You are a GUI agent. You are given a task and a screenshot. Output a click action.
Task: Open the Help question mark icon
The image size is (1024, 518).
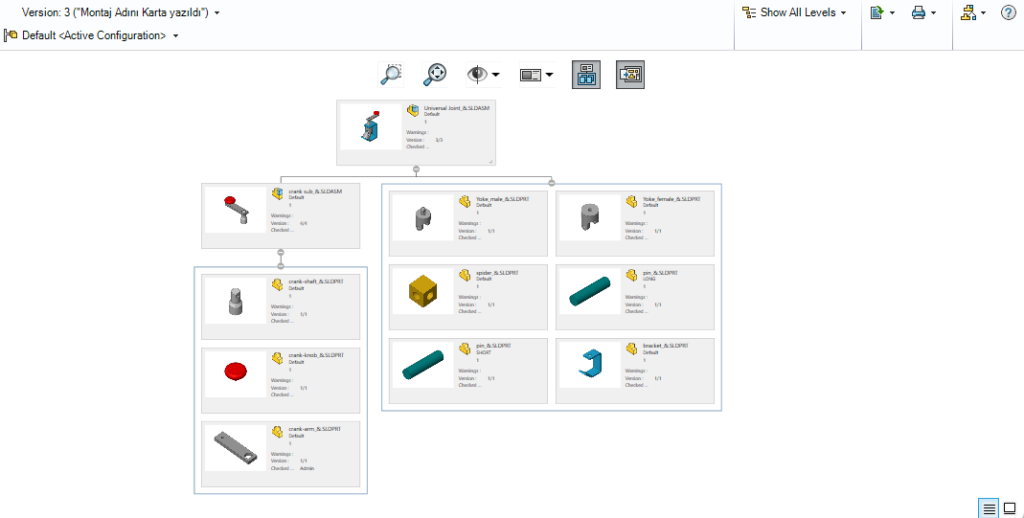point(1008,13)
